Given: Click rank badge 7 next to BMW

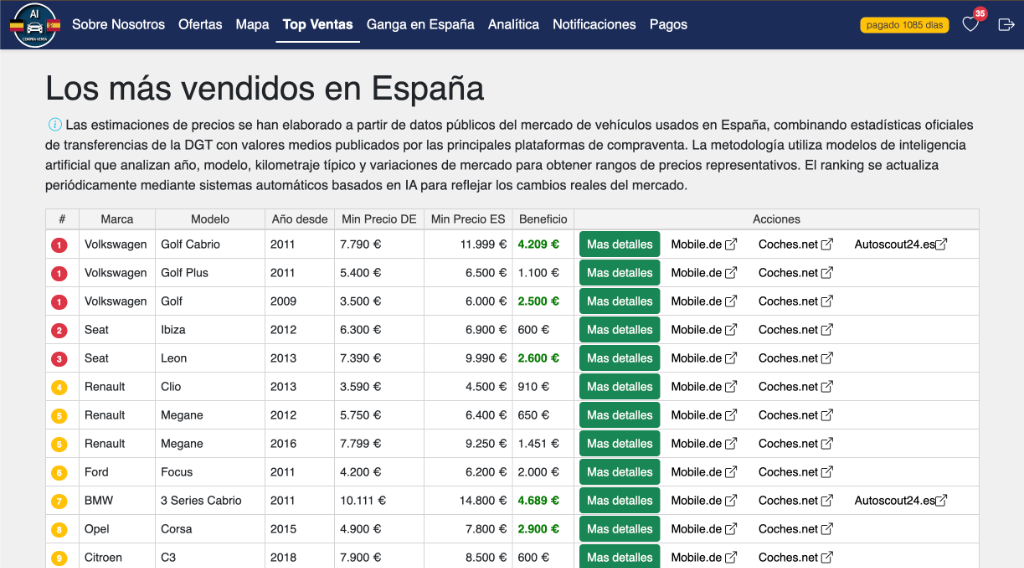Looking at the screenshot, I should pyautogui.click(x=59, y=501).
